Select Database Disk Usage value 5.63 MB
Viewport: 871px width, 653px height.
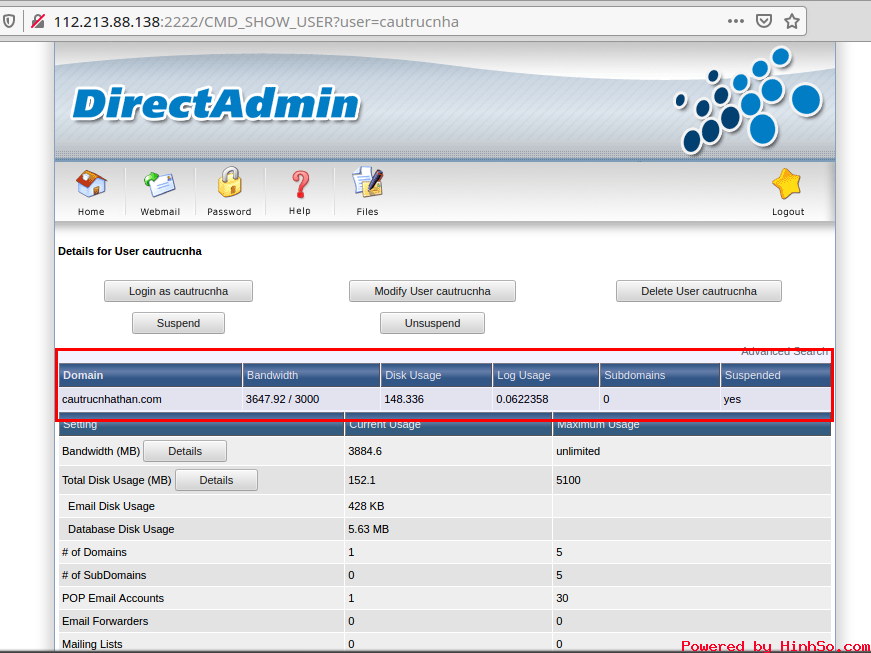pos(368,529)
